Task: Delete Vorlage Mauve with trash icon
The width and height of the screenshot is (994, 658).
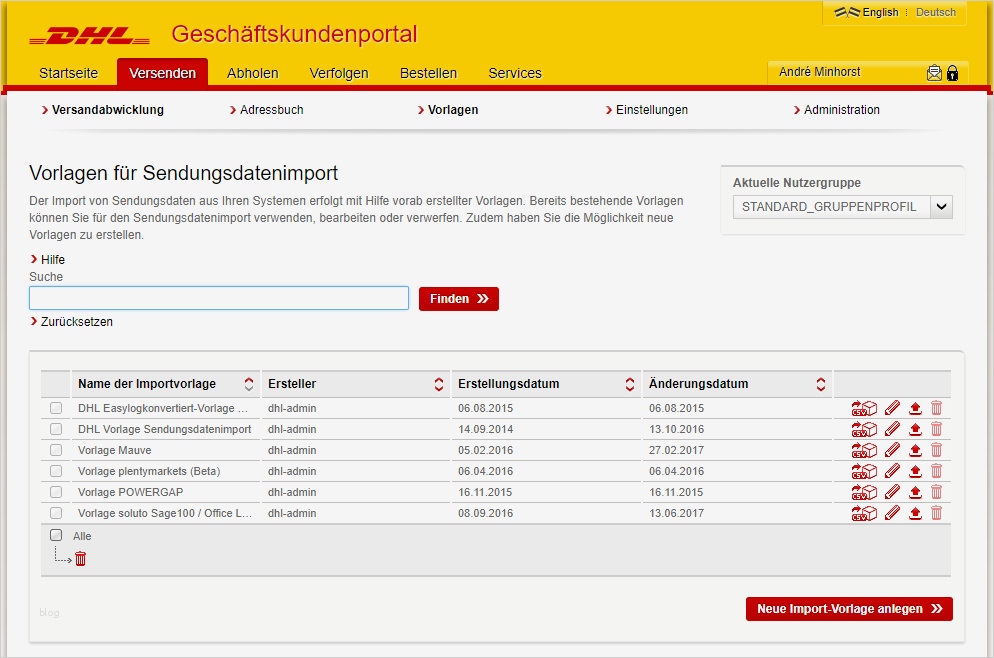Action: tap(936, 450)
